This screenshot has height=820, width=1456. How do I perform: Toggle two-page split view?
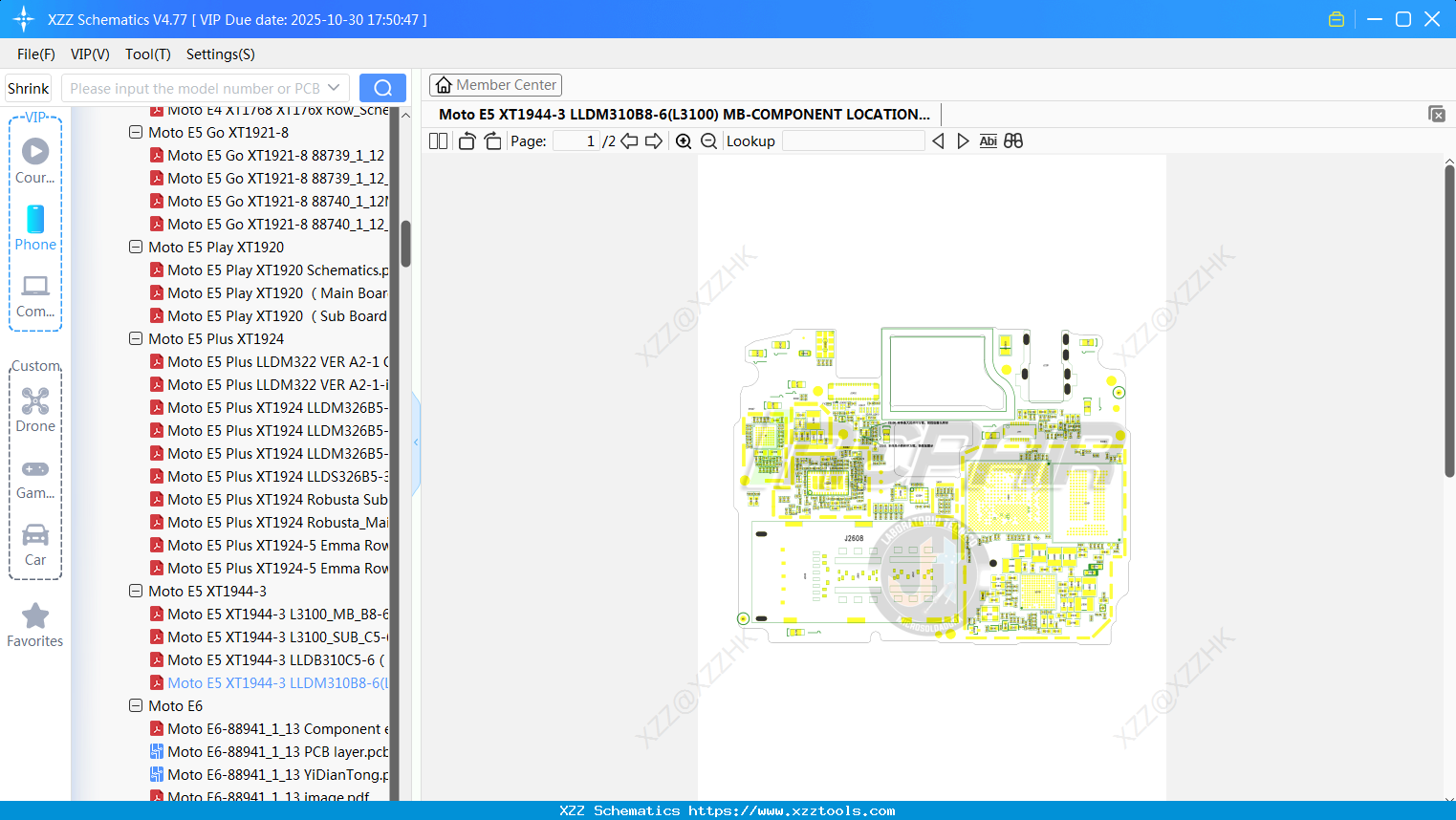coord(438,141)
